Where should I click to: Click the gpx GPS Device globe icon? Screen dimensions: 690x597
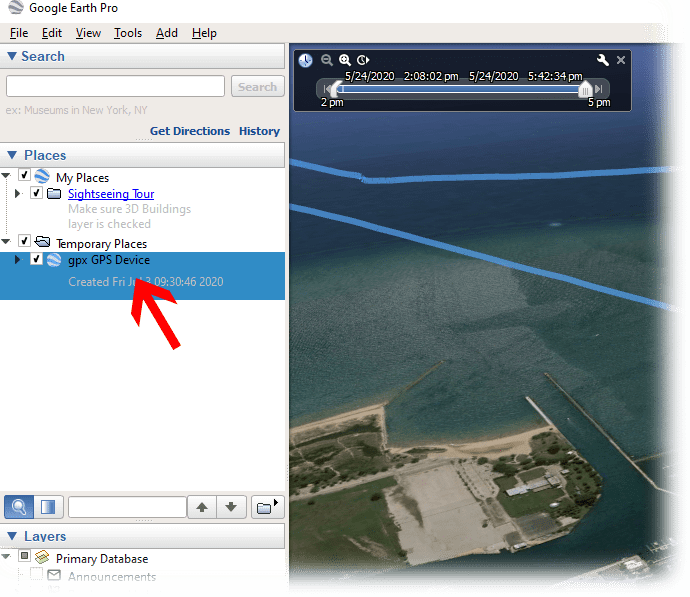coord(54,260)
